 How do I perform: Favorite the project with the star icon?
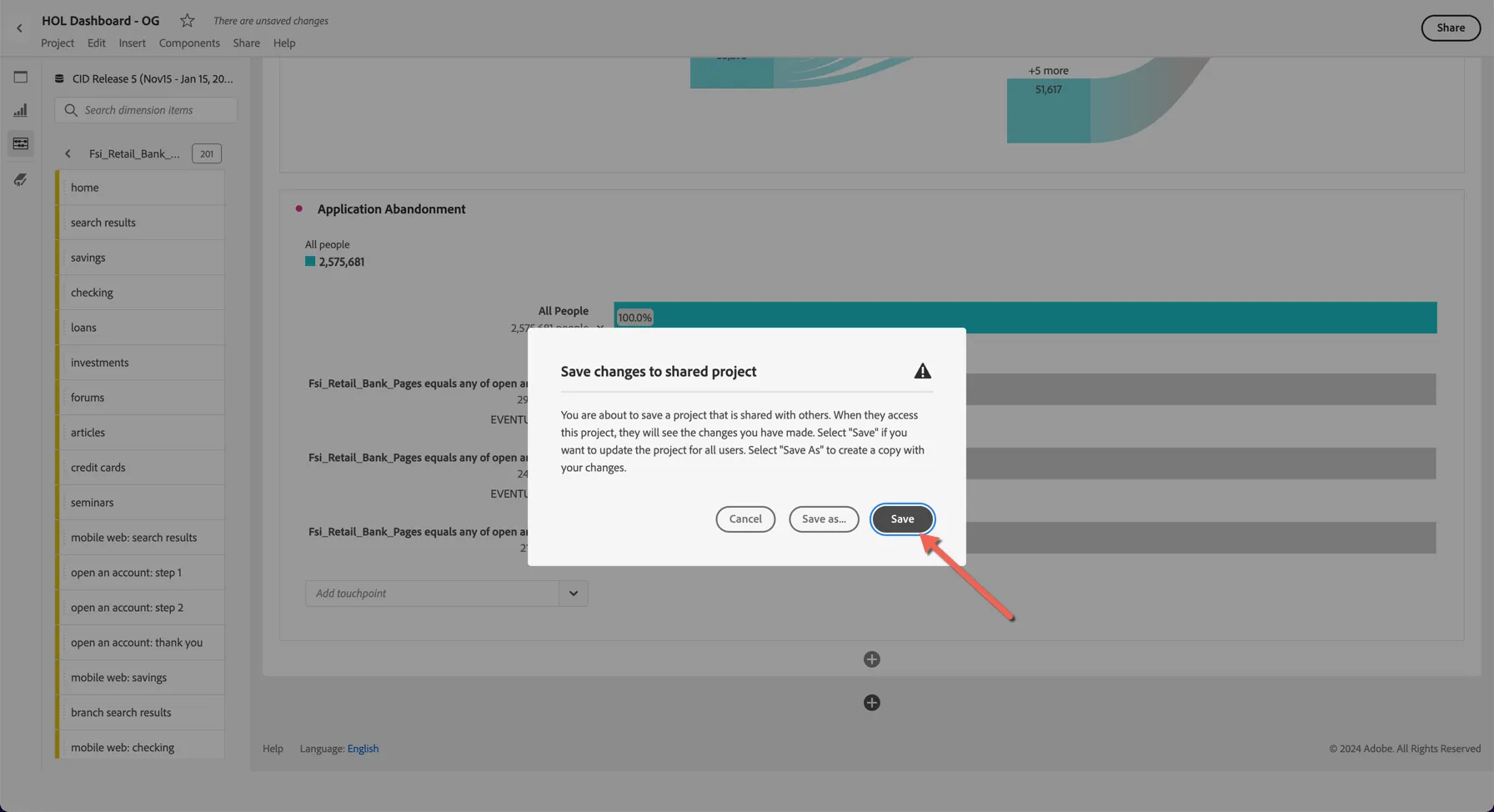click(x=187, y=21)
